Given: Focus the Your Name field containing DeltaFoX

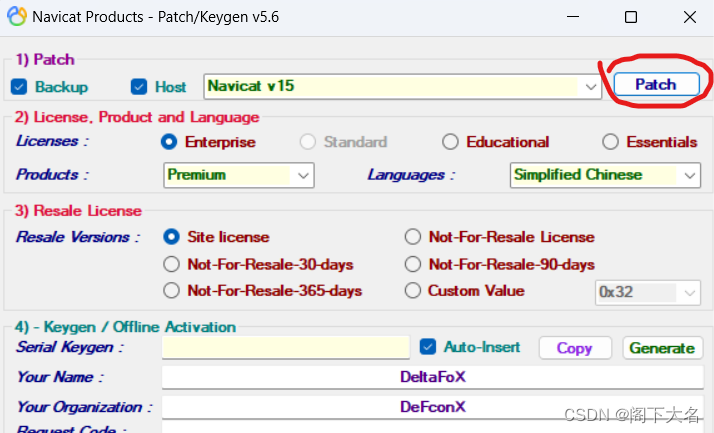Looking at the screenshot, I should [433, 377].
